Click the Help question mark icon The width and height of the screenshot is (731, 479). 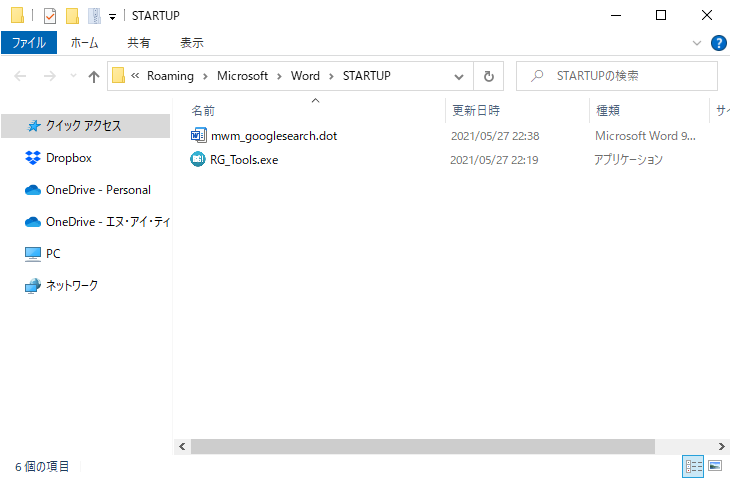click(717, 43)
